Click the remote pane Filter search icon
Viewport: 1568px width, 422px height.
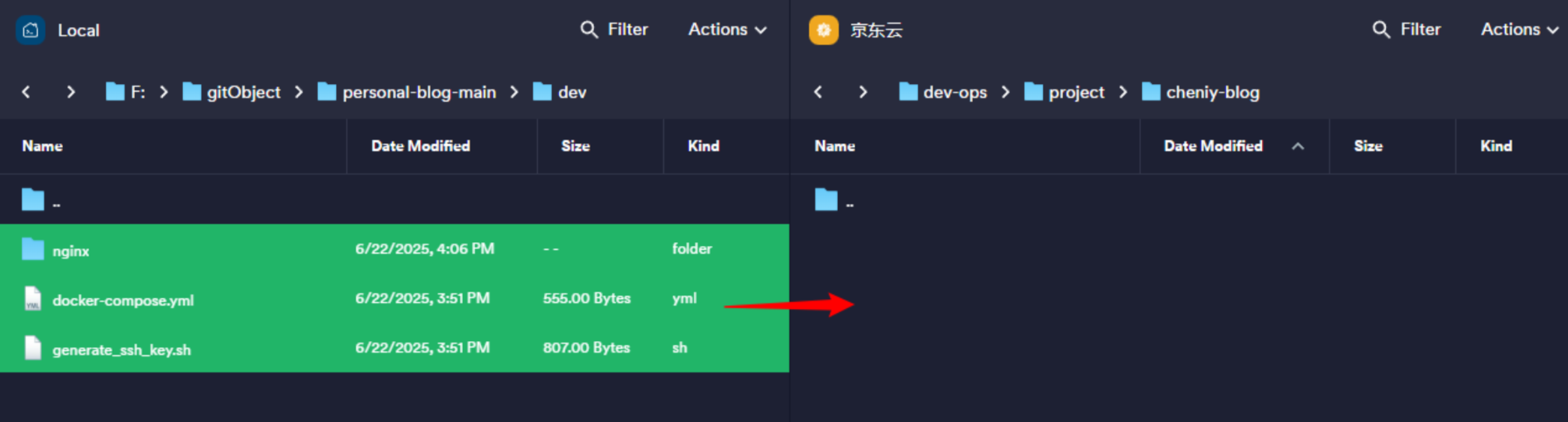pos(1381,29)
